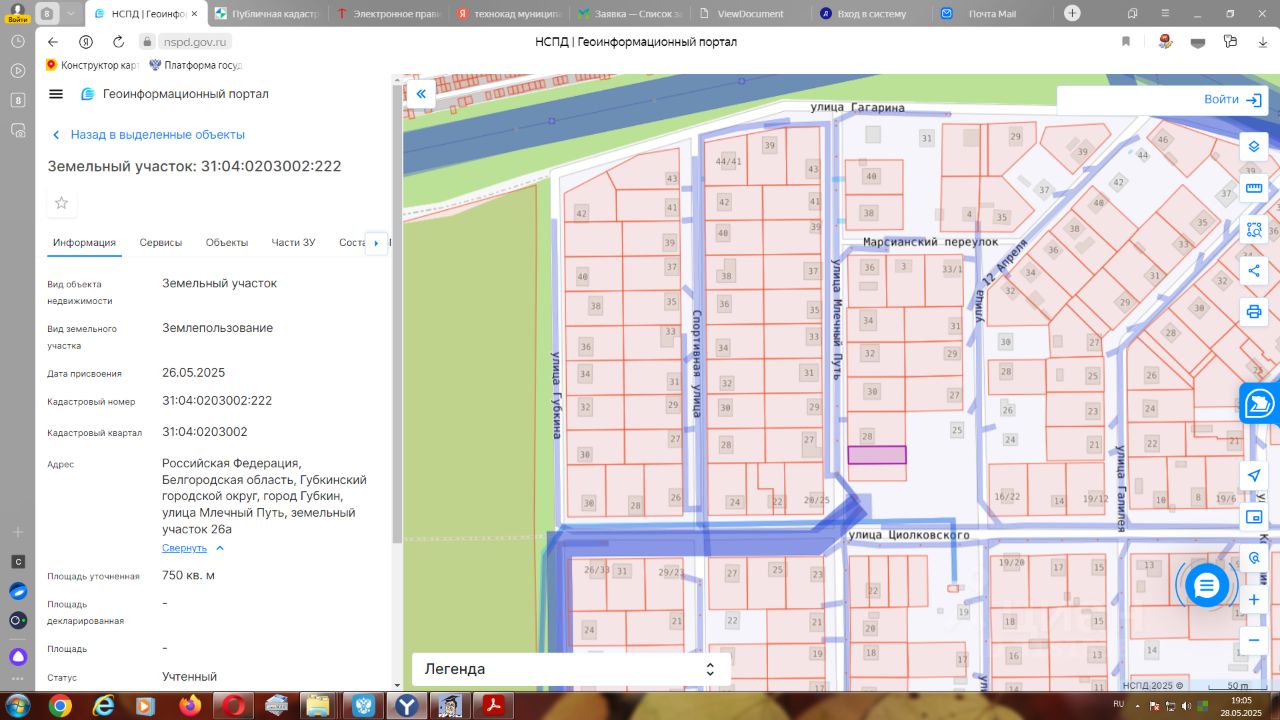Expand the Легенда panel

[571, 669]
